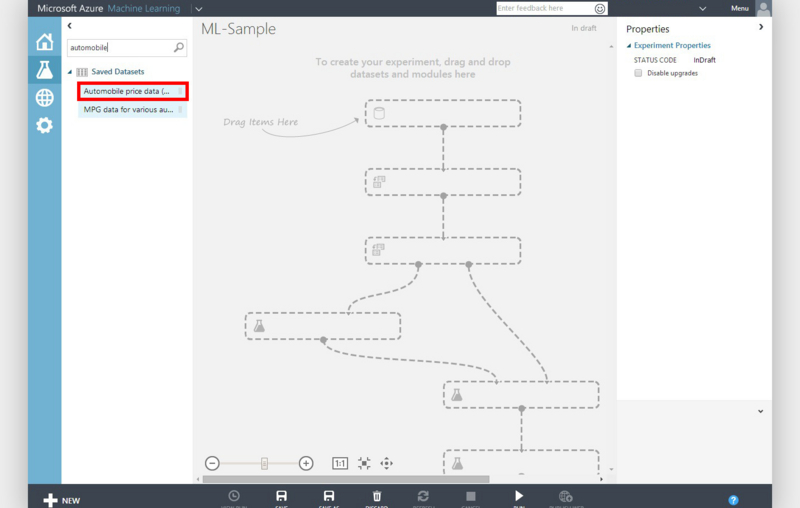Open the Experiments flask icon in sidebar
This screenshot has height=508, width=800.
point(44,69)
